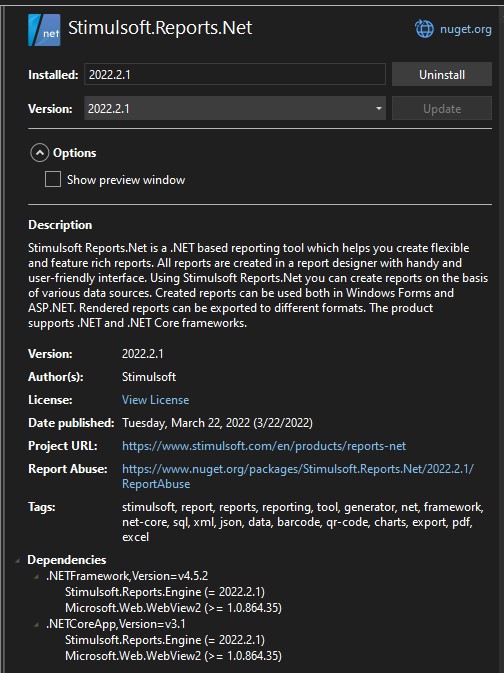Select Microsoft.Web.WebView2 under .NETFramework
The width and height of the screenshot is (504, 673).
click(173, 608)
